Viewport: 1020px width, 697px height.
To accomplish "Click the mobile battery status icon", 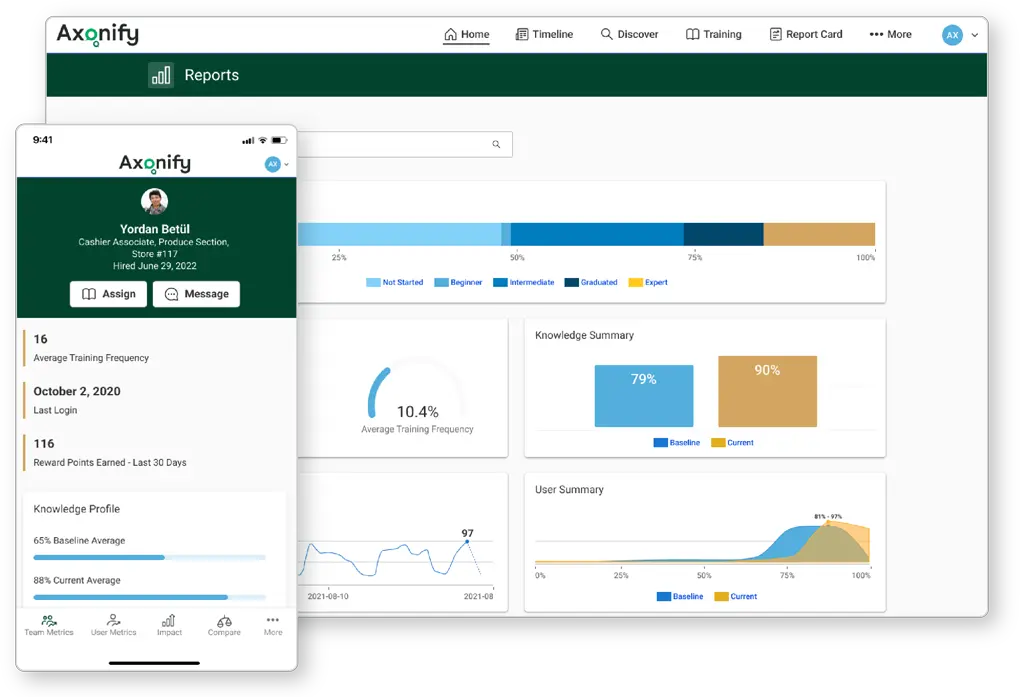I will (279, 140).
